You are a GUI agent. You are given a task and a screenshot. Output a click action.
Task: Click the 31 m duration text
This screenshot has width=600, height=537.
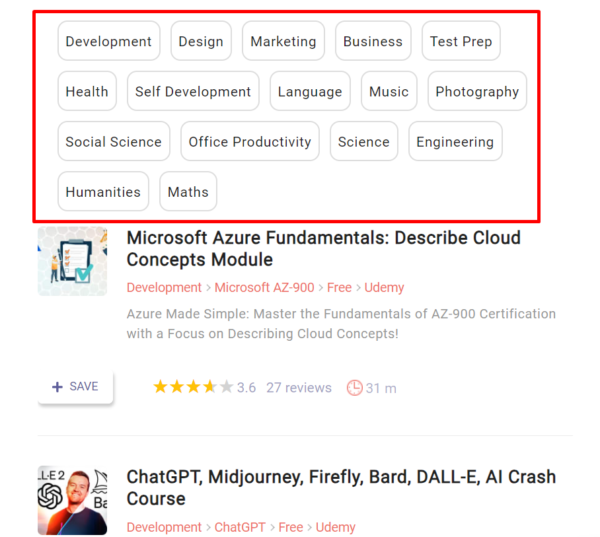click(x=381, y=388)
